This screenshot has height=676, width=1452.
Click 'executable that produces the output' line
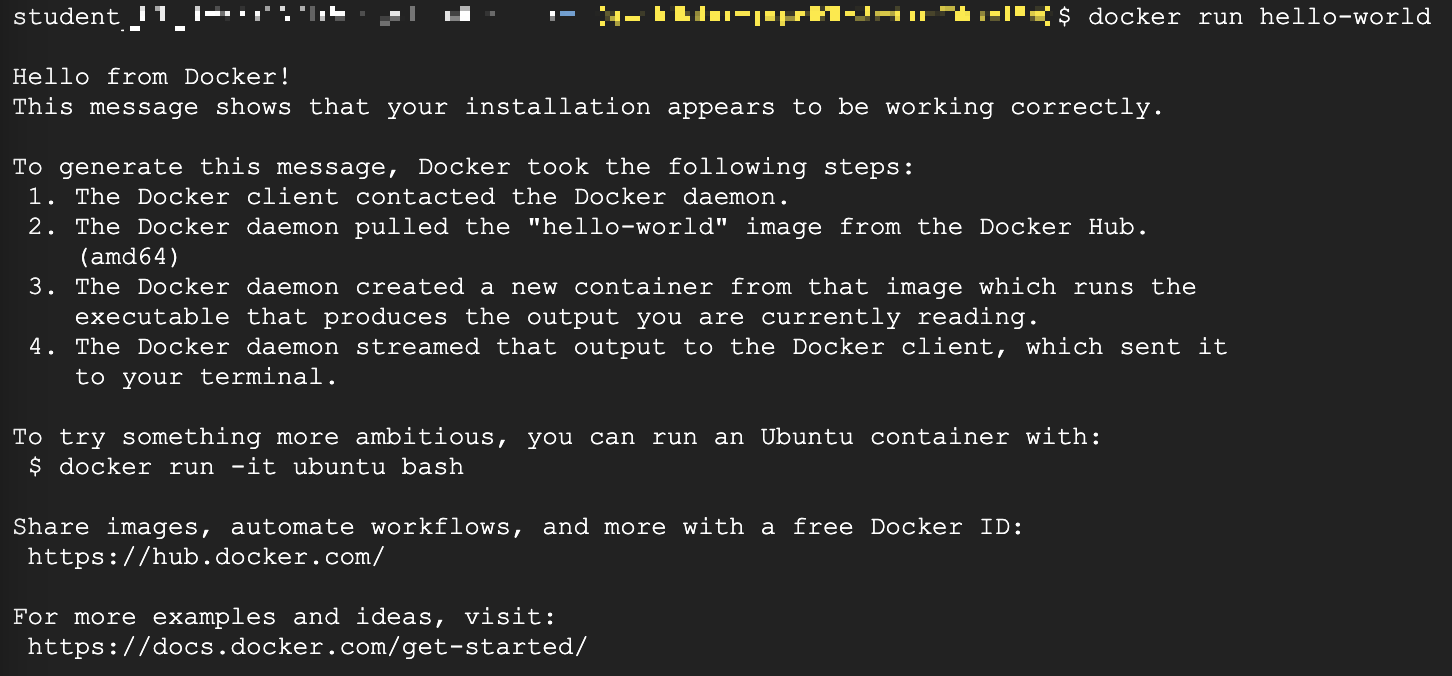[x=557, y=317]
